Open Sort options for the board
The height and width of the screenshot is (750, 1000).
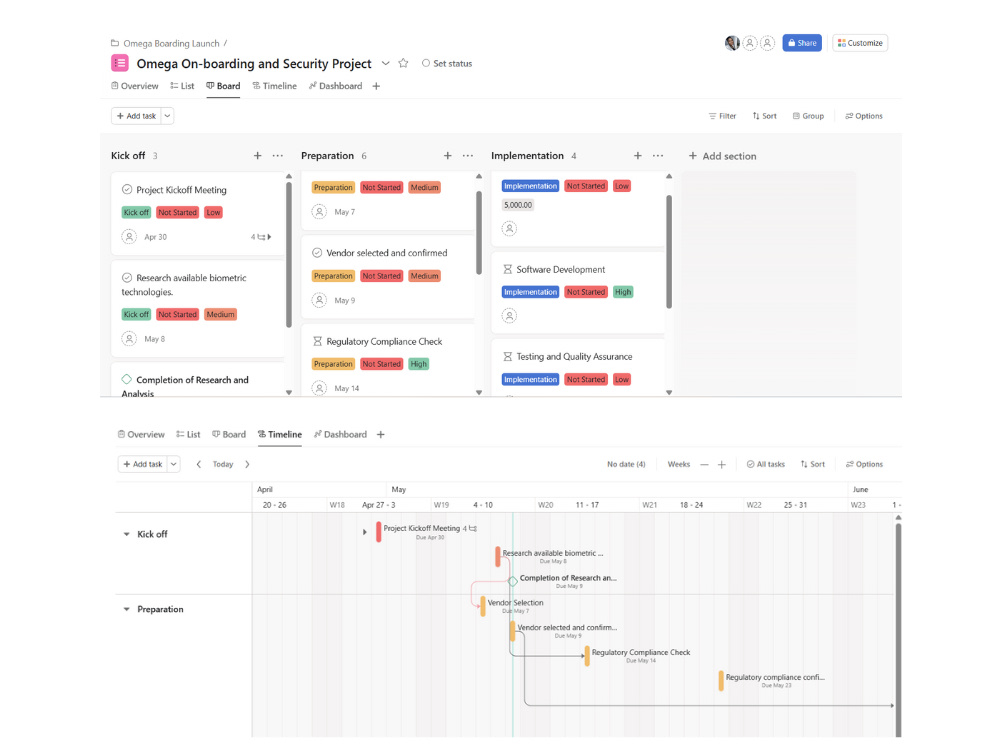(764, 115)
